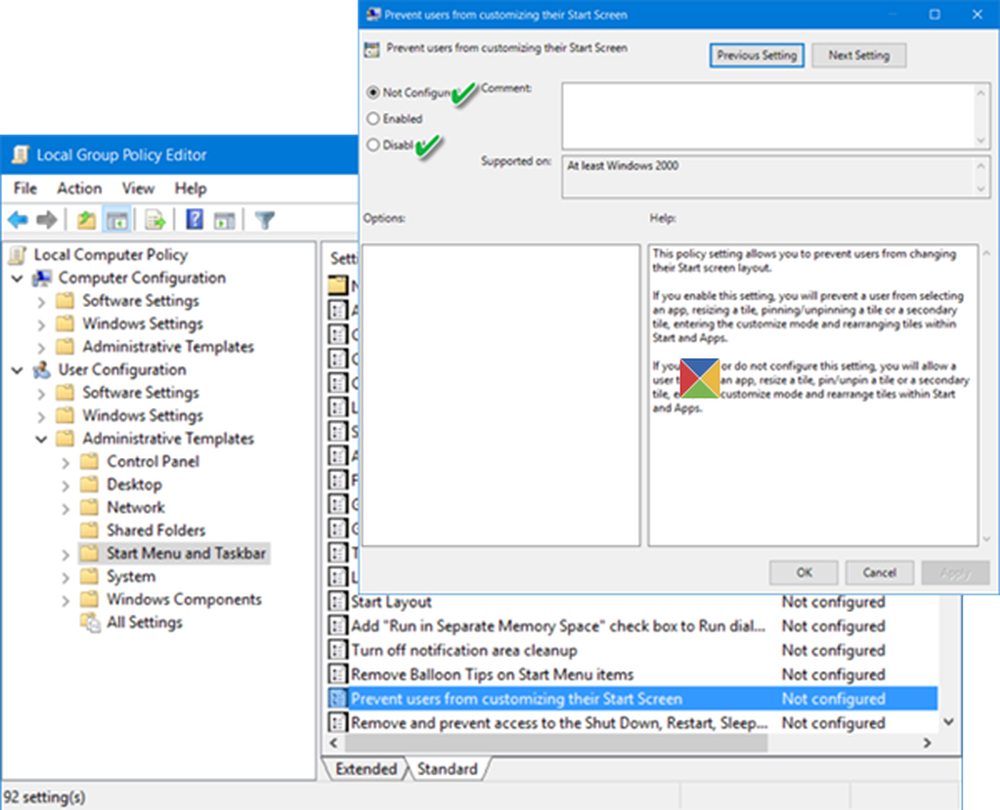Toggle the Show/Hide Action Pane icon
Screen dimensions: 1000x810
coord(224,221)
